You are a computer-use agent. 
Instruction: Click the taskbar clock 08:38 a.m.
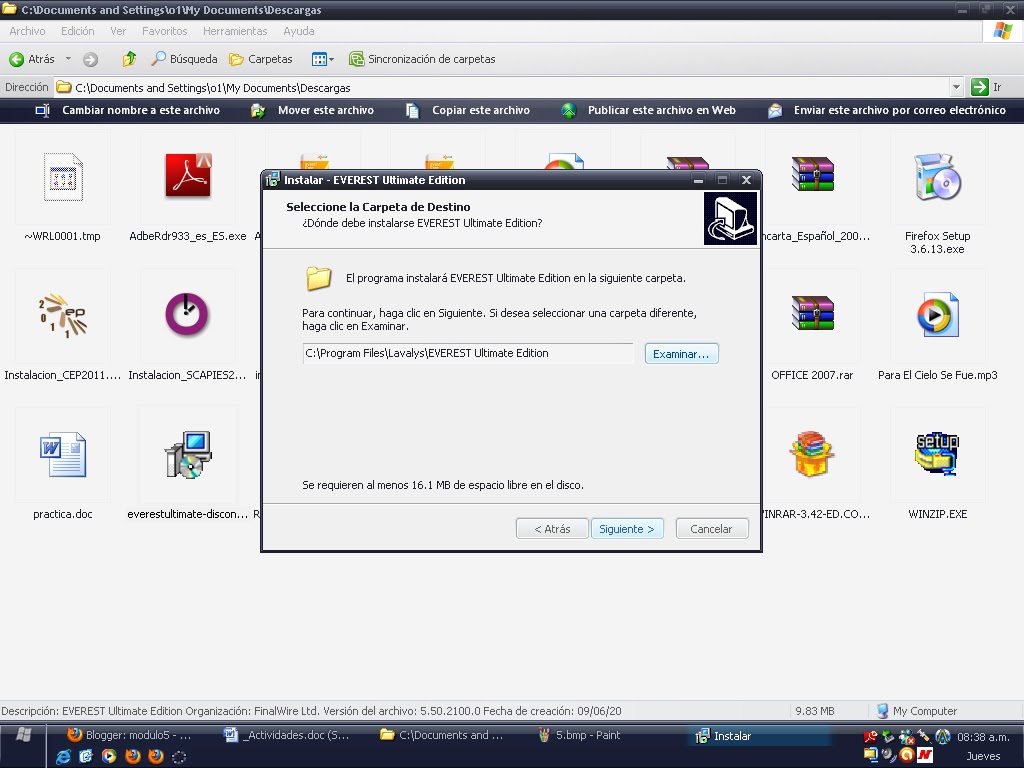pos(983,737)
